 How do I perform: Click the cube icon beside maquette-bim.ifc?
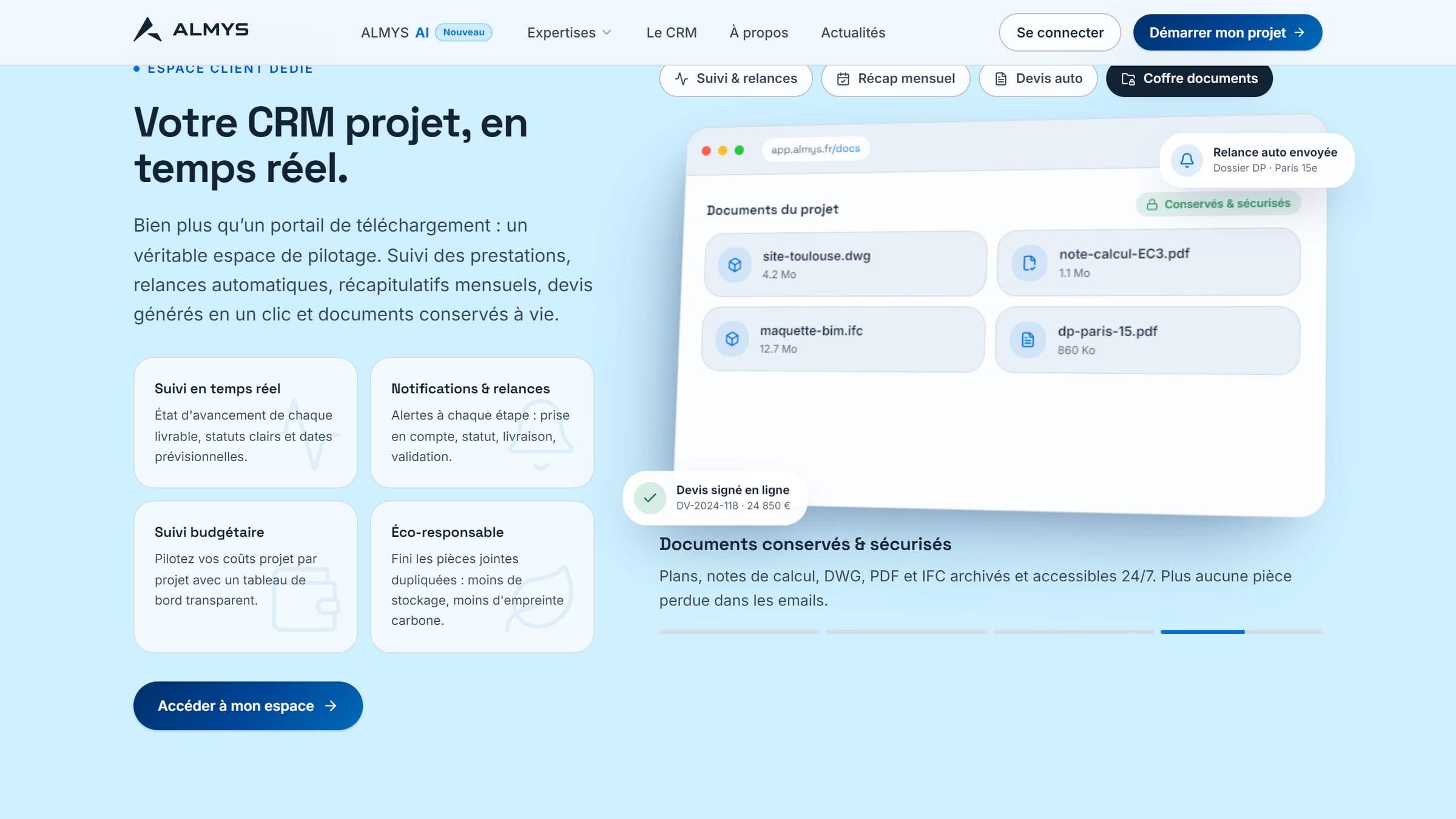coord(732,339)
